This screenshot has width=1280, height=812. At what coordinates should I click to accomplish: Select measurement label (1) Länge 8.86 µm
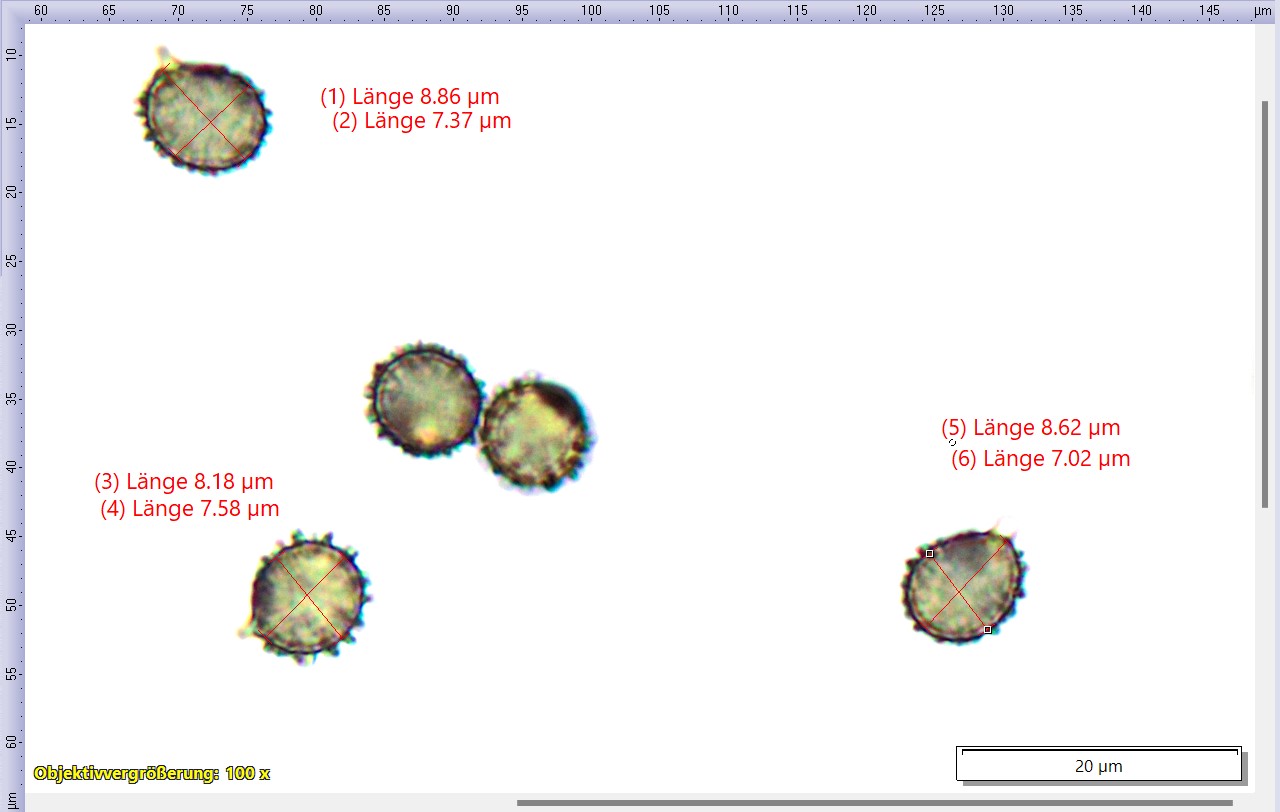pos(409,97)
